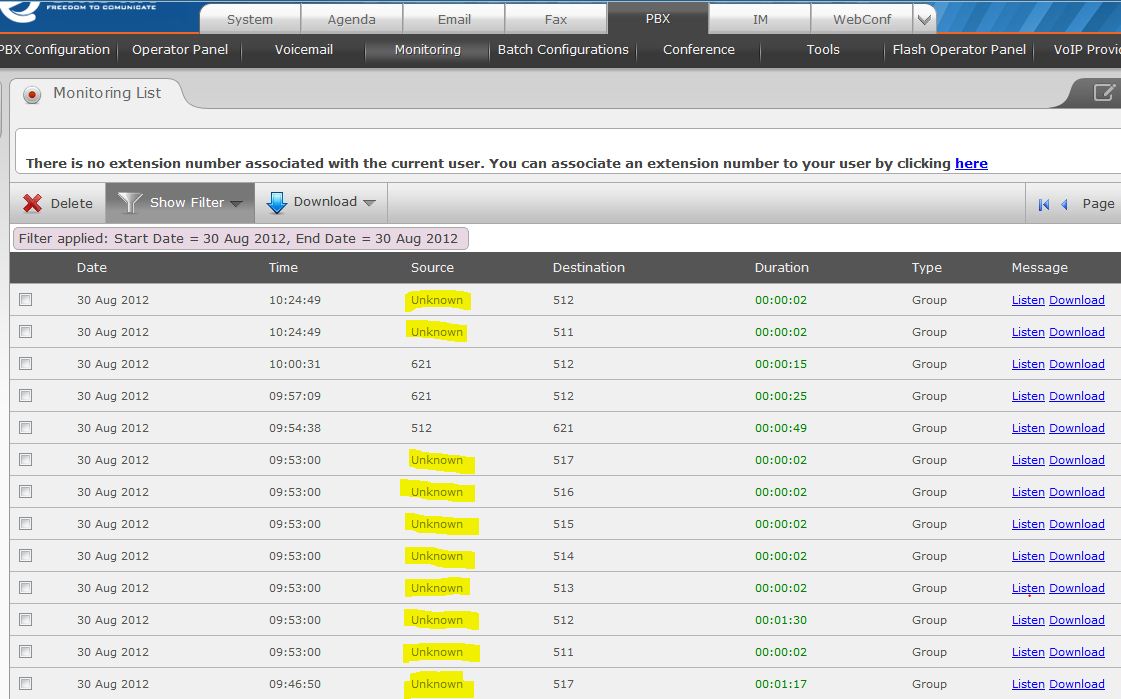Expand the Download dropdown arrow

369,203
